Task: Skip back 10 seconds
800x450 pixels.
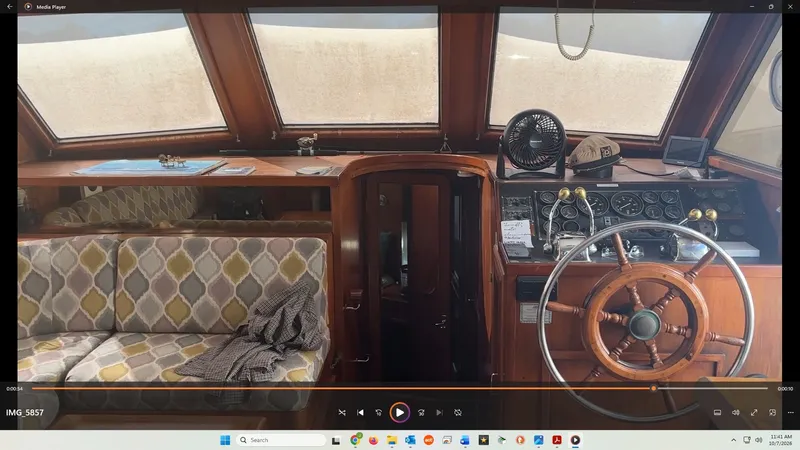Action: (379, 412)
